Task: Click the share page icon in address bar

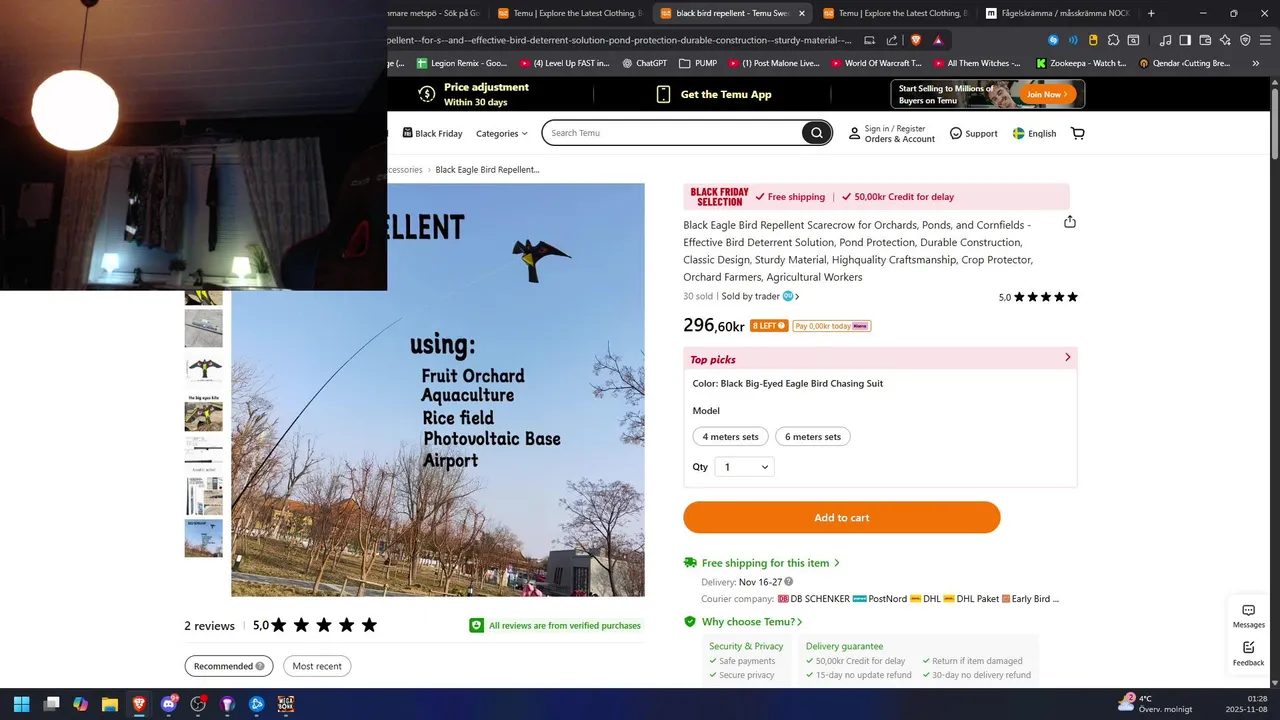Action: coord(892,40)
